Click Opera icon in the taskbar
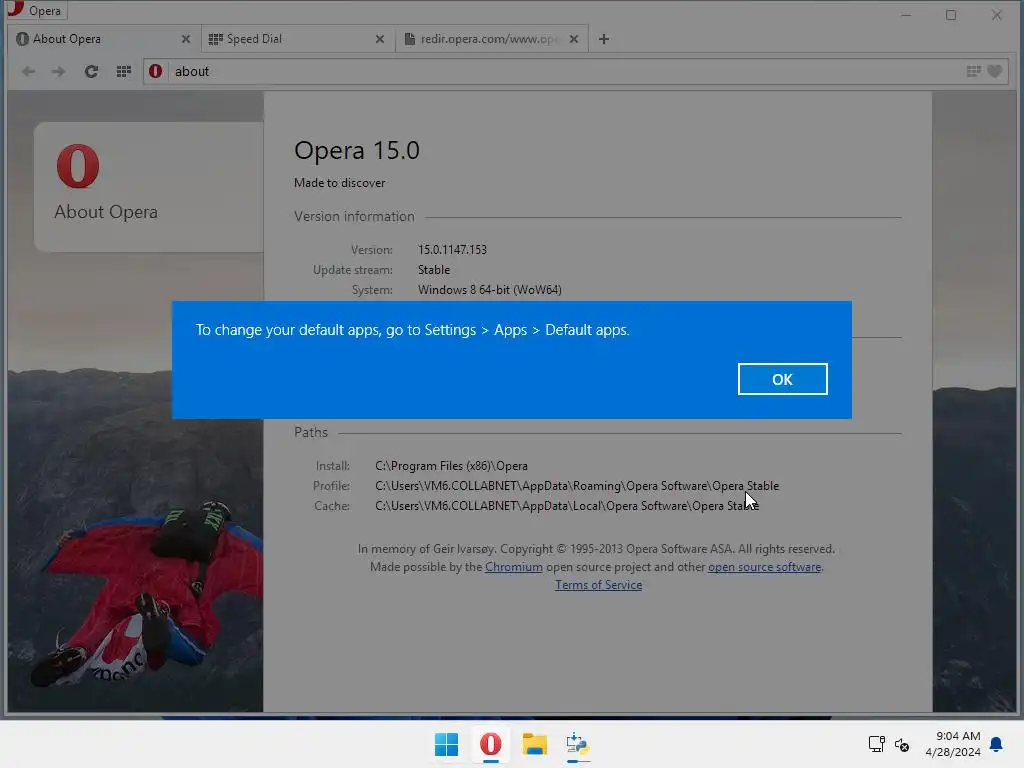Screen dimensions: 1024x768 (x=490, y=744)
